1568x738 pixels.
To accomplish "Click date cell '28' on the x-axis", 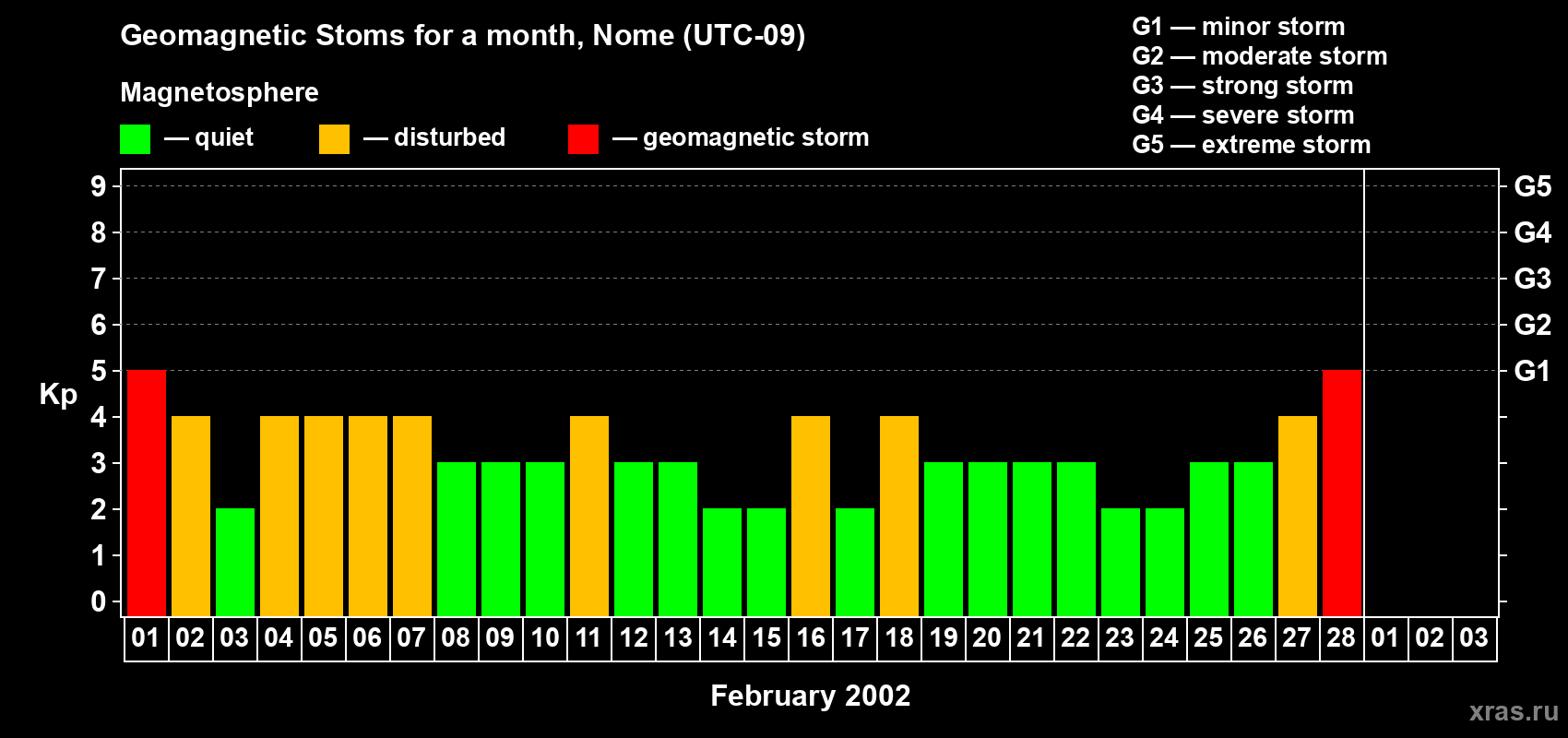I will [x=1342, y=638].
